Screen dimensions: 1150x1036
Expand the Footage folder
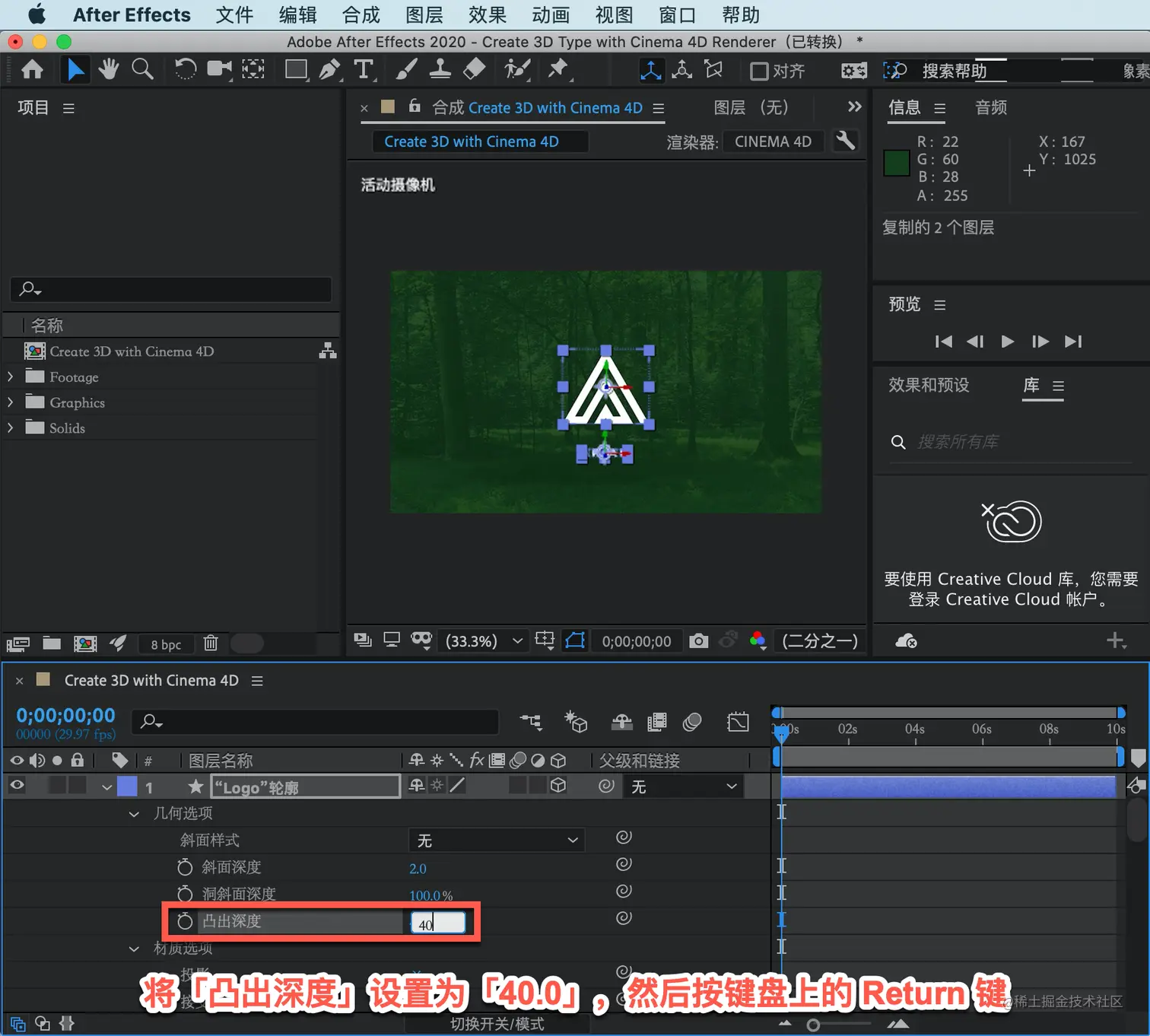(10, 377)
